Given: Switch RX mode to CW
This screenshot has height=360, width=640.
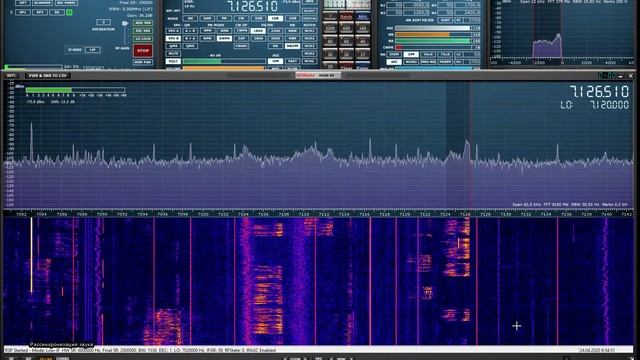Looking at the screenshot, I should click(x=242, y=18).
